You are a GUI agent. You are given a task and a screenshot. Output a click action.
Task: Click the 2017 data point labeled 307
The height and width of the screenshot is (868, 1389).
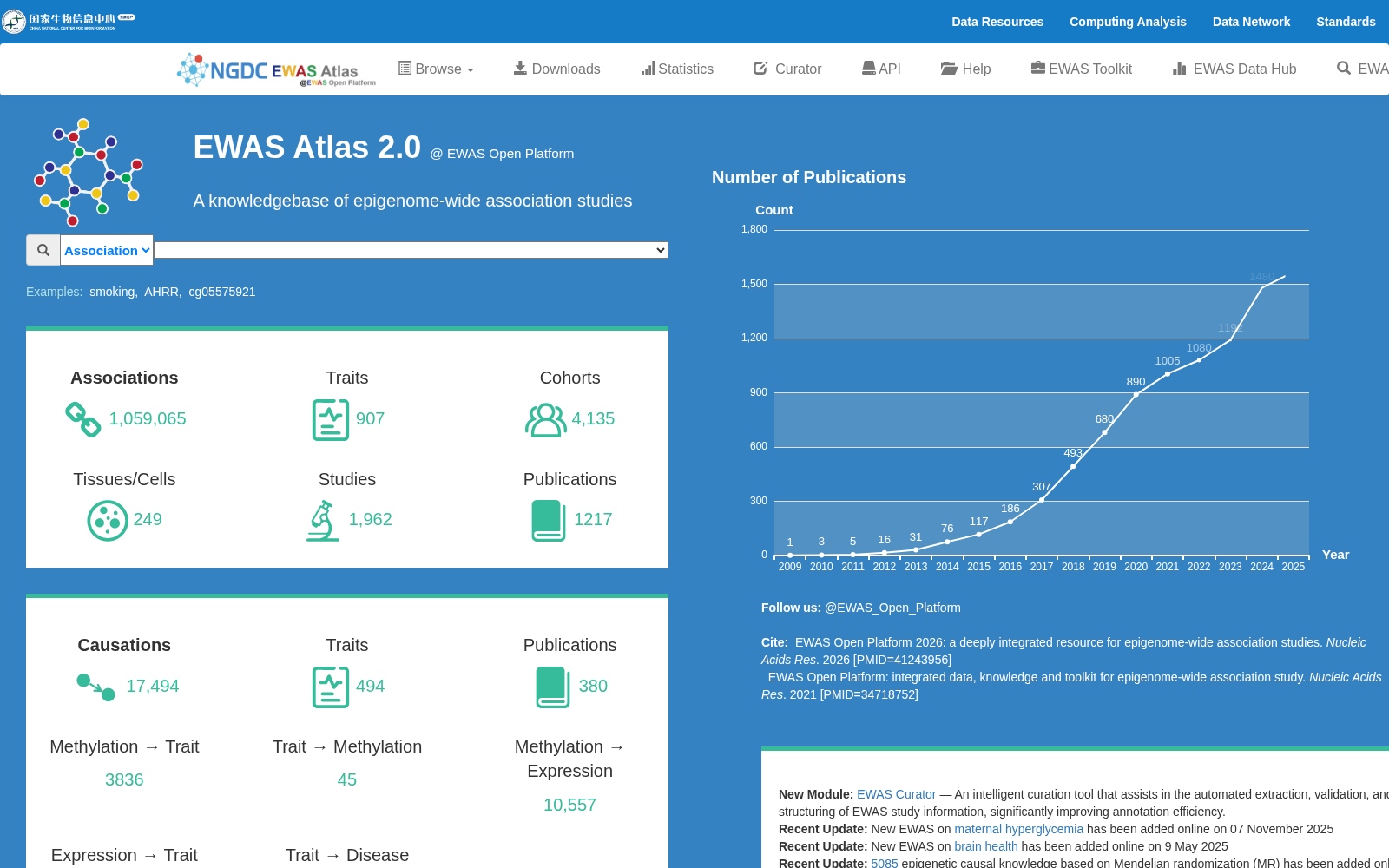click(x=1042, y=499)
